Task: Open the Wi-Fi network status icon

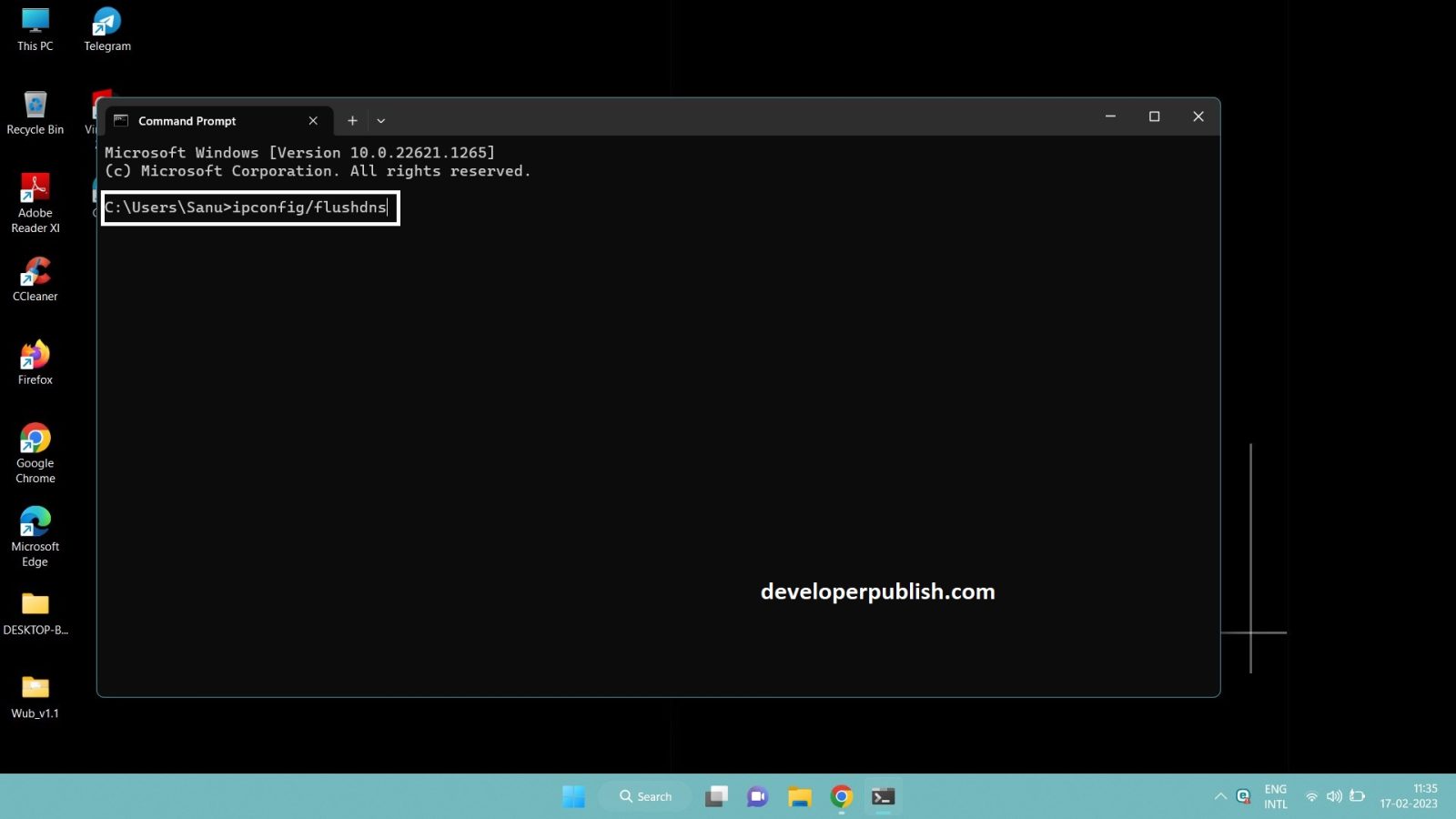Action: (x=1311, y=796)
